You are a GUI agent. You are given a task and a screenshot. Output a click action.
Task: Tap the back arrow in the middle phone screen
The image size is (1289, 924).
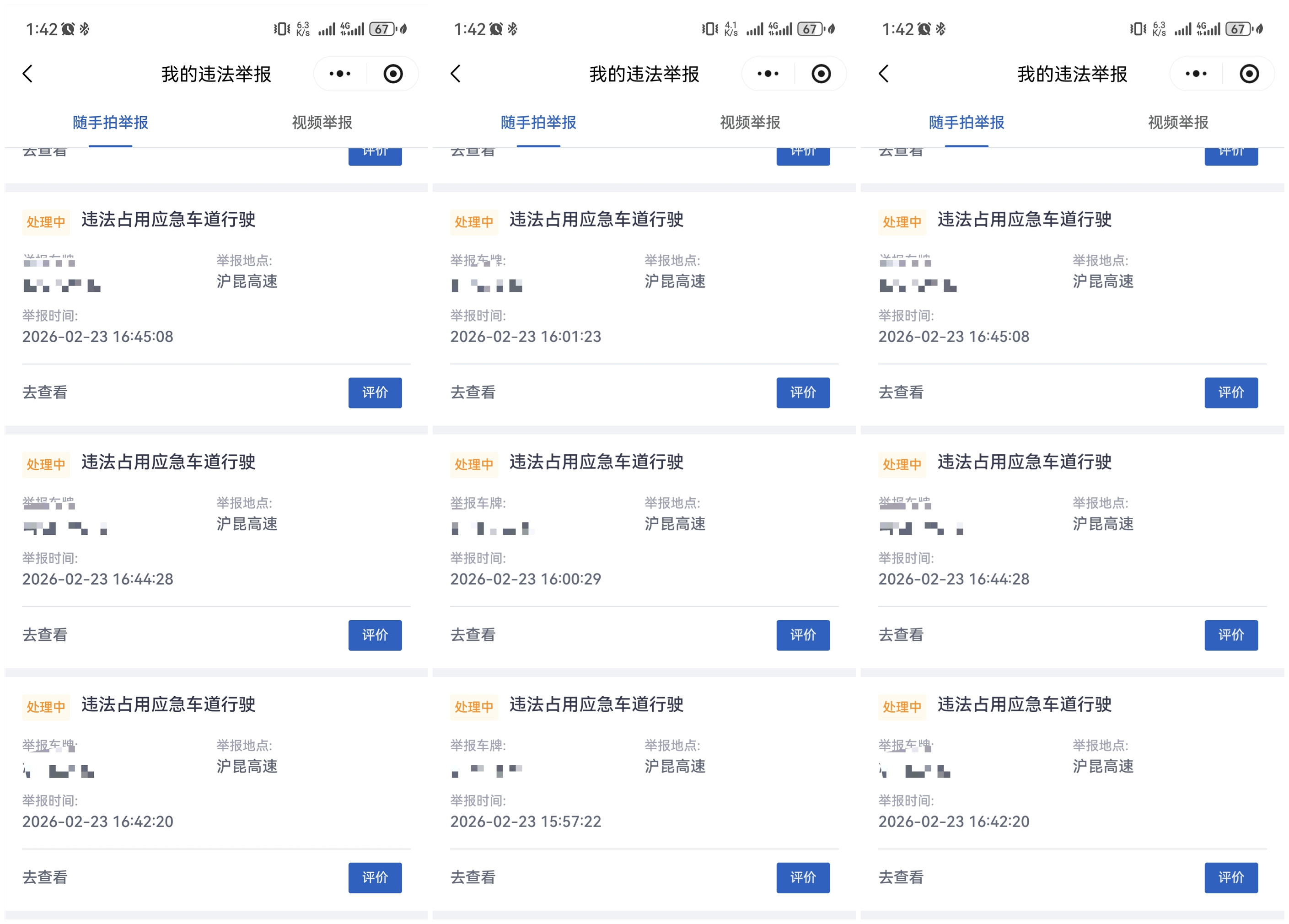click(456, 74)
